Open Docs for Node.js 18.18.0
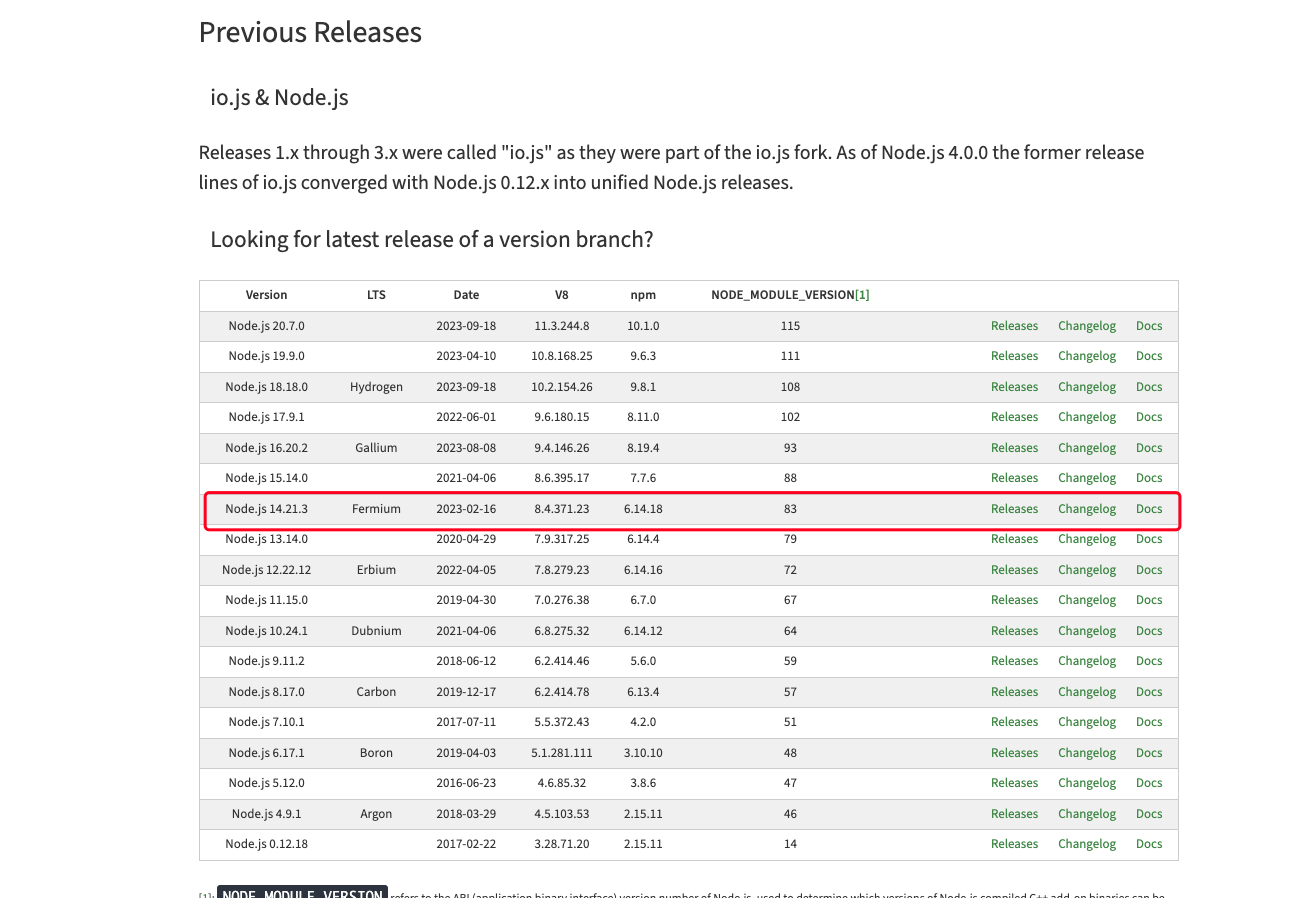This screenshot has width=1303, height=898. [x=1149, y=387]
